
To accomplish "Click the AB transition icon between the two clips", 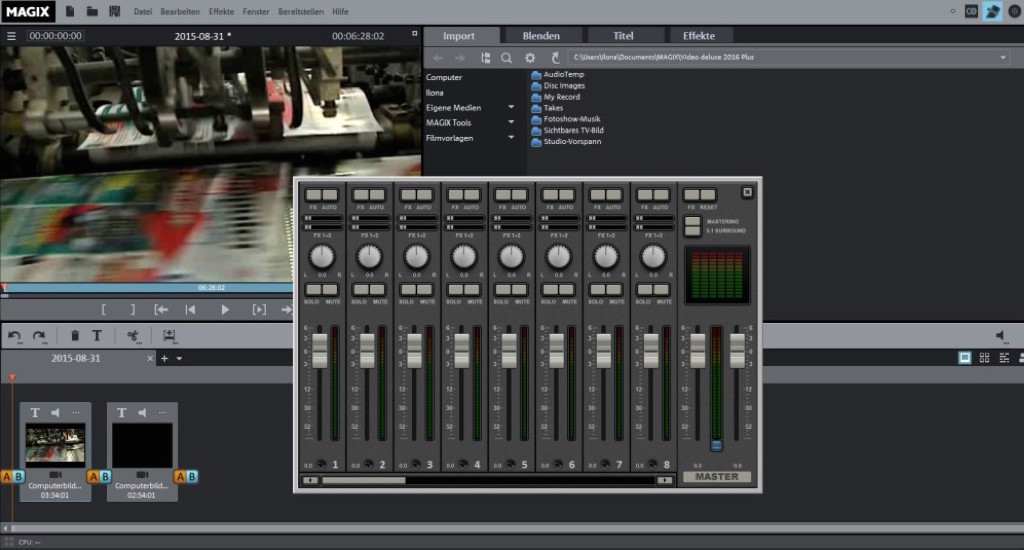I will pyautogui.click(x=99, y=477).
